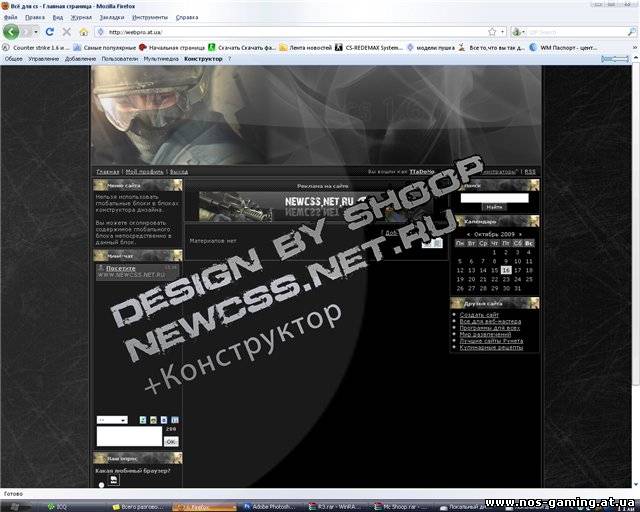Go back with the green Back arrow
The height and width of the screenshot is (512, 640).
(11, 31)
